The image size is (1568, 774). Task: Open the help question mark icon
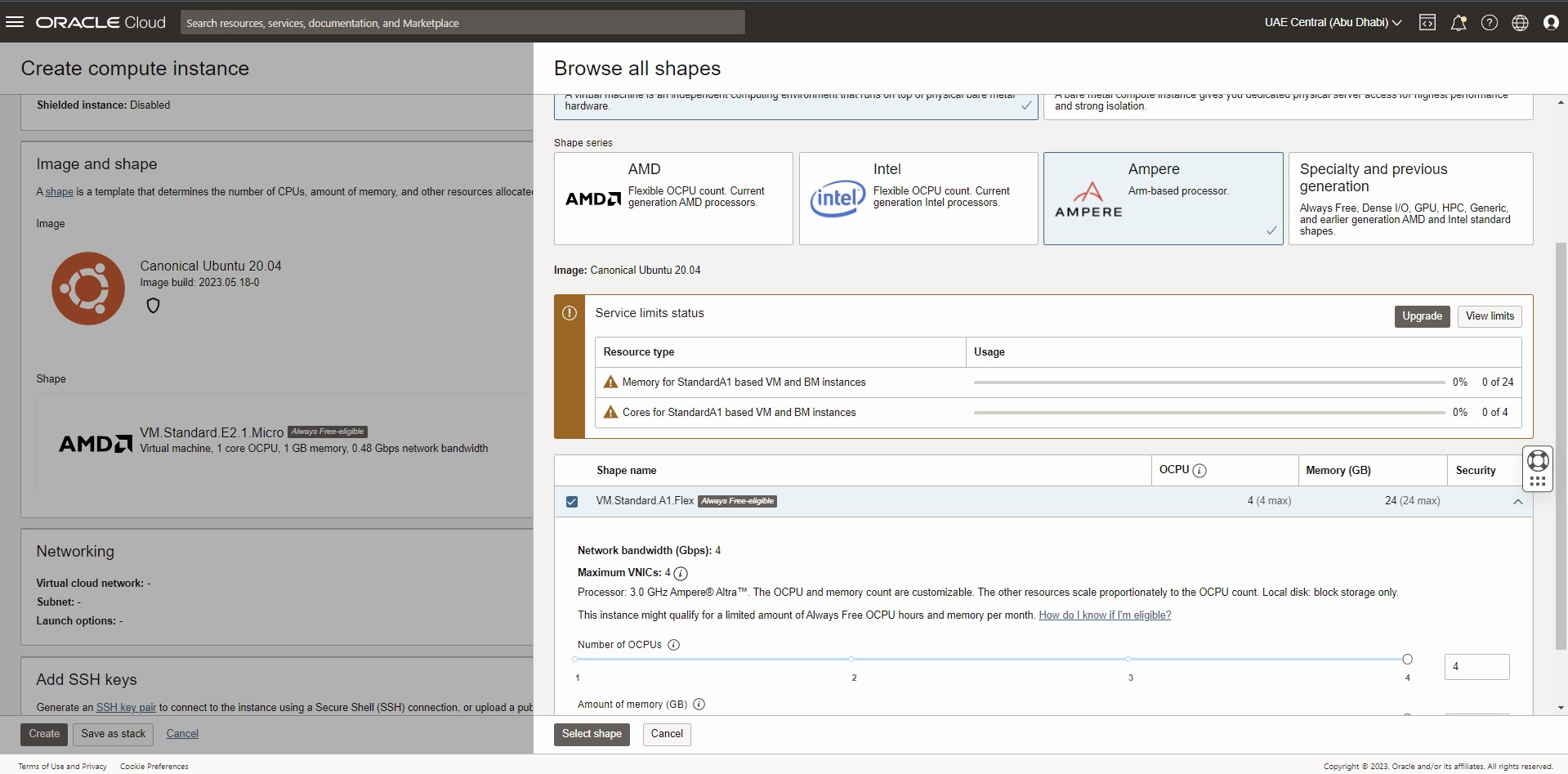1490,22
